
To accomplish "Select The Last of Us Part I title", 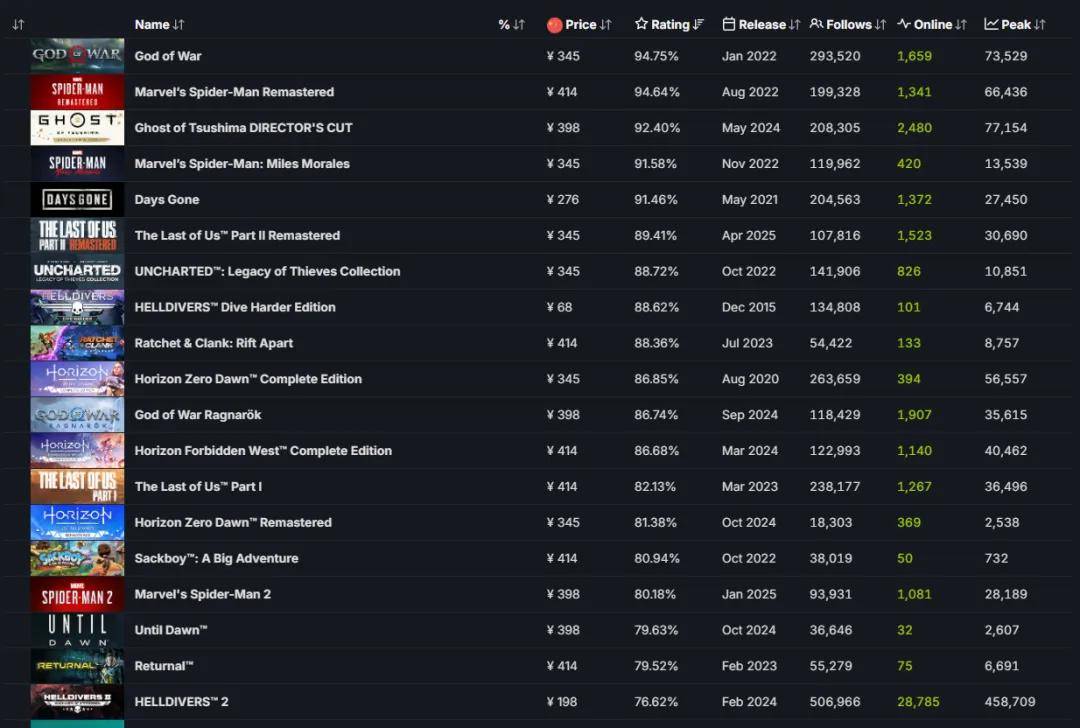I will coord(198,486).
